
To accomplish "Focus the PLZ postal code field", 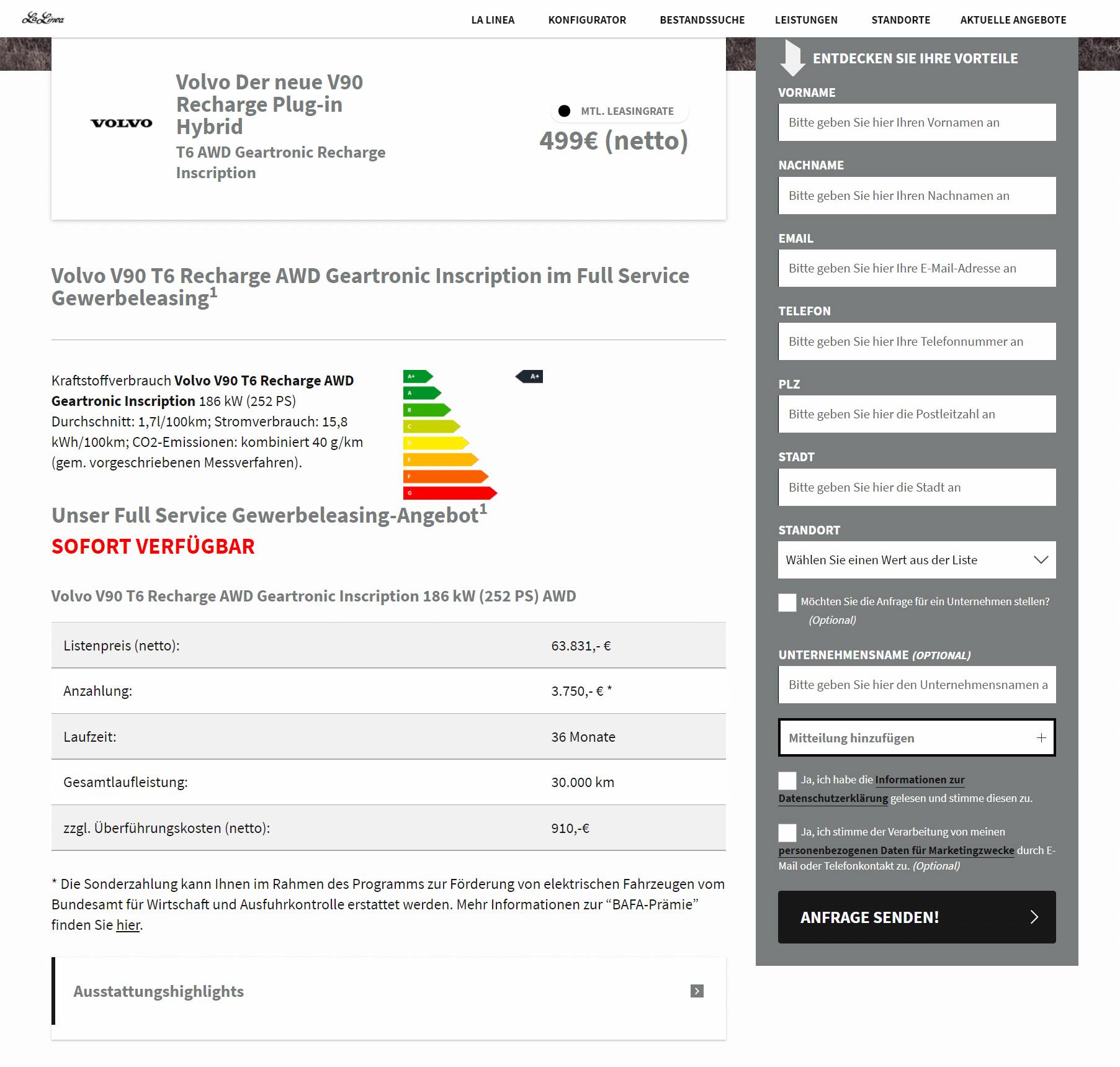I will pos(917,414).
